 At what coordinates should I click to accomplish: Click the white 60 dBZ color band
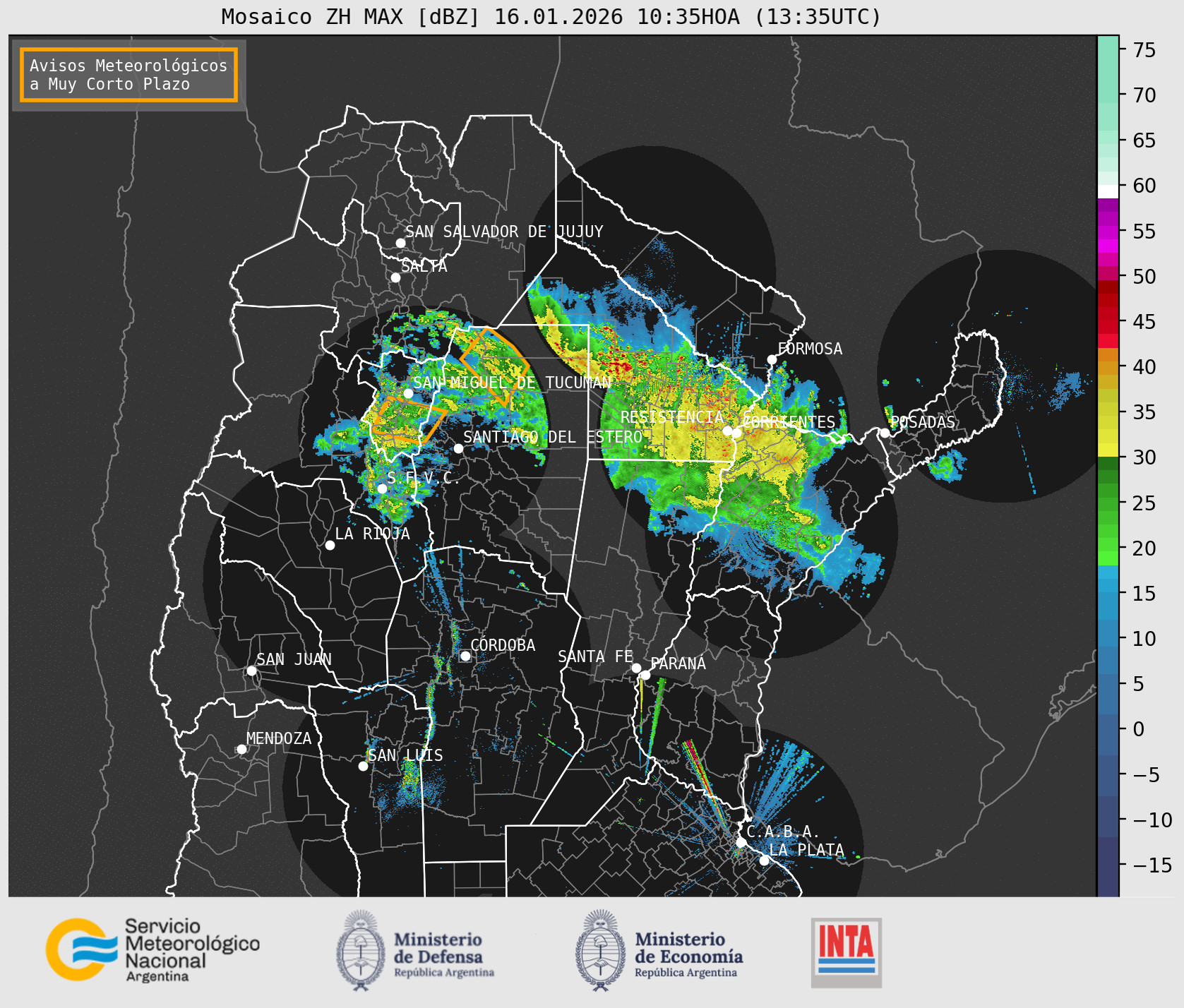tap(1108, 191)
